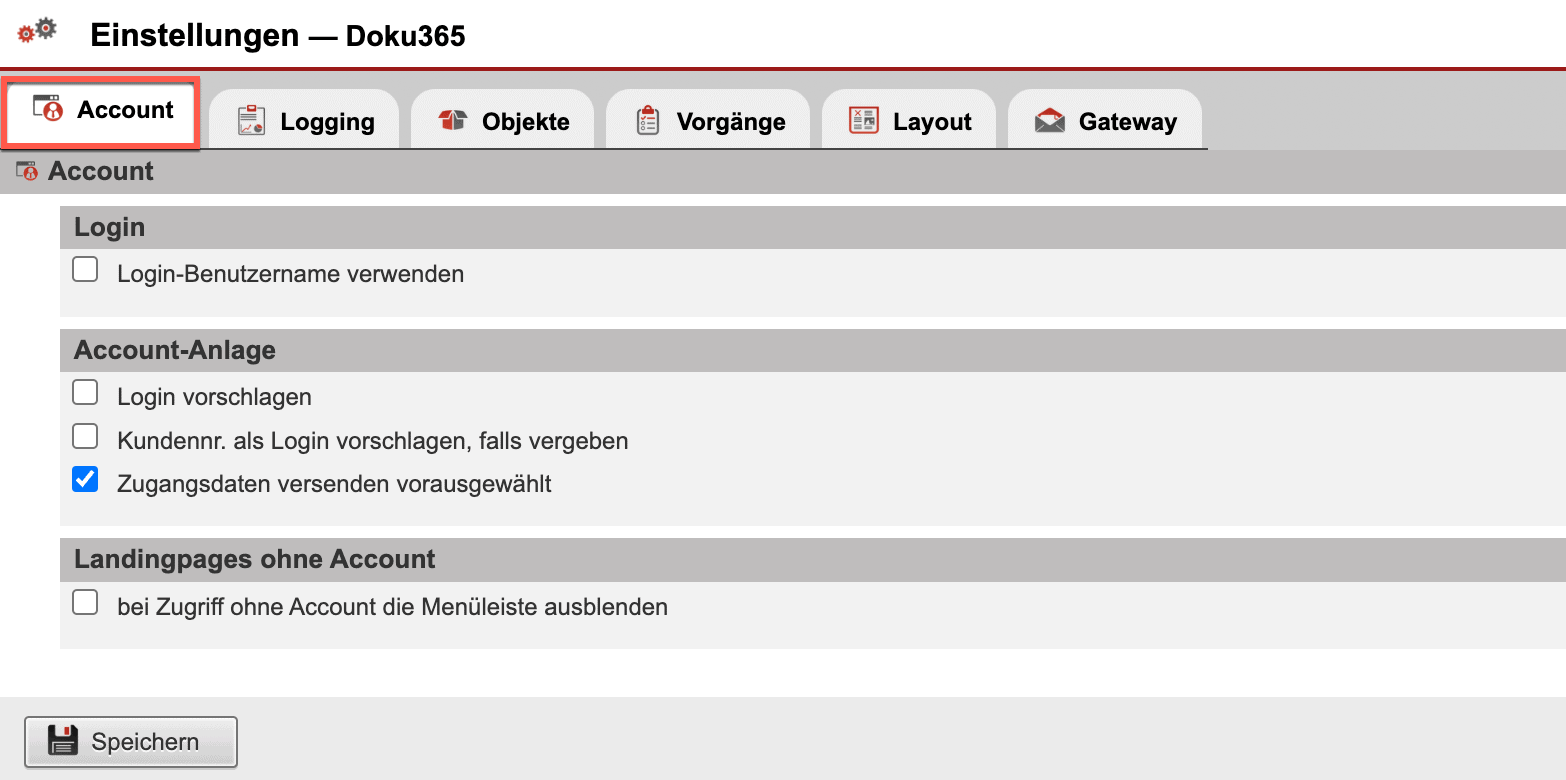Click the floppy disk icon on Speichern
The width and height of the screenshot is (1566, 780).
[63, 741]
